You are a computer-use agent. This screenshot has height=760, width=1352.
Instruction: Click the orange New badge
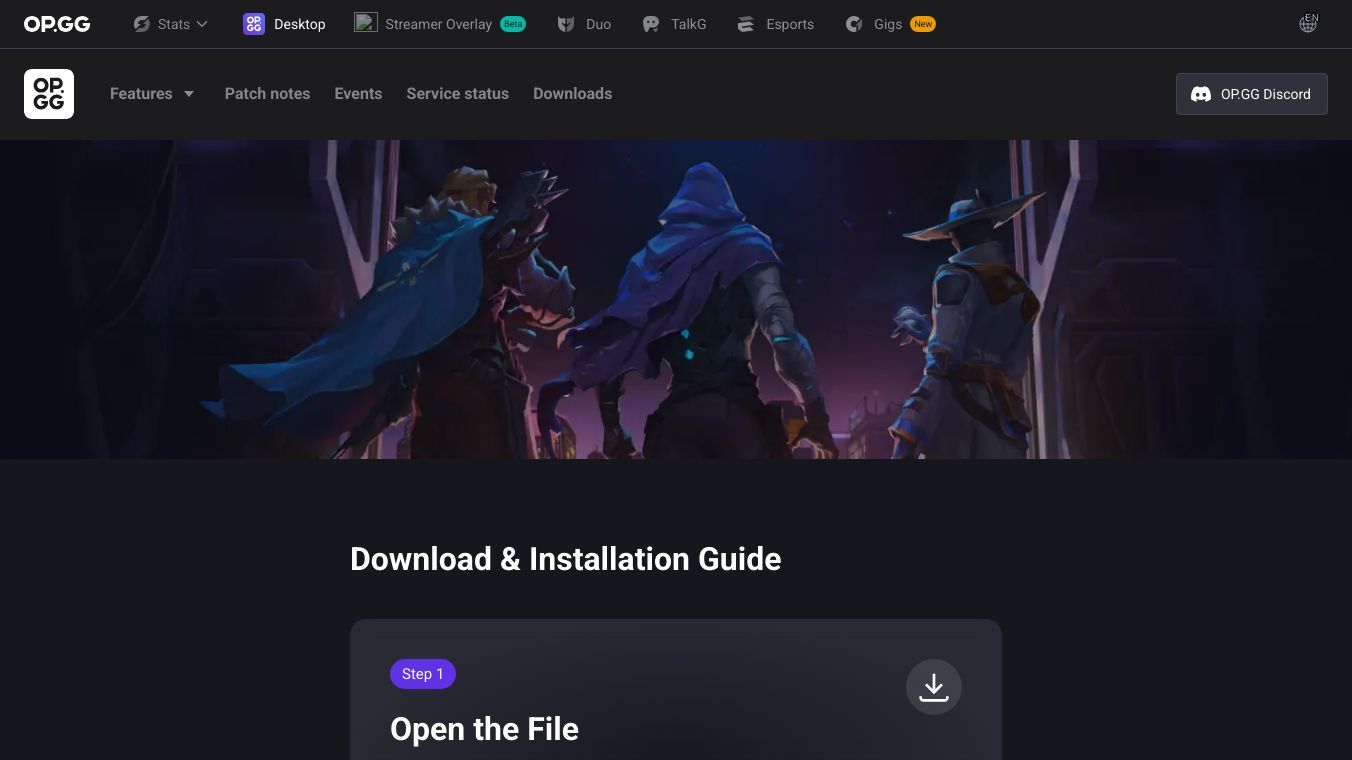[x=923, y=24]
